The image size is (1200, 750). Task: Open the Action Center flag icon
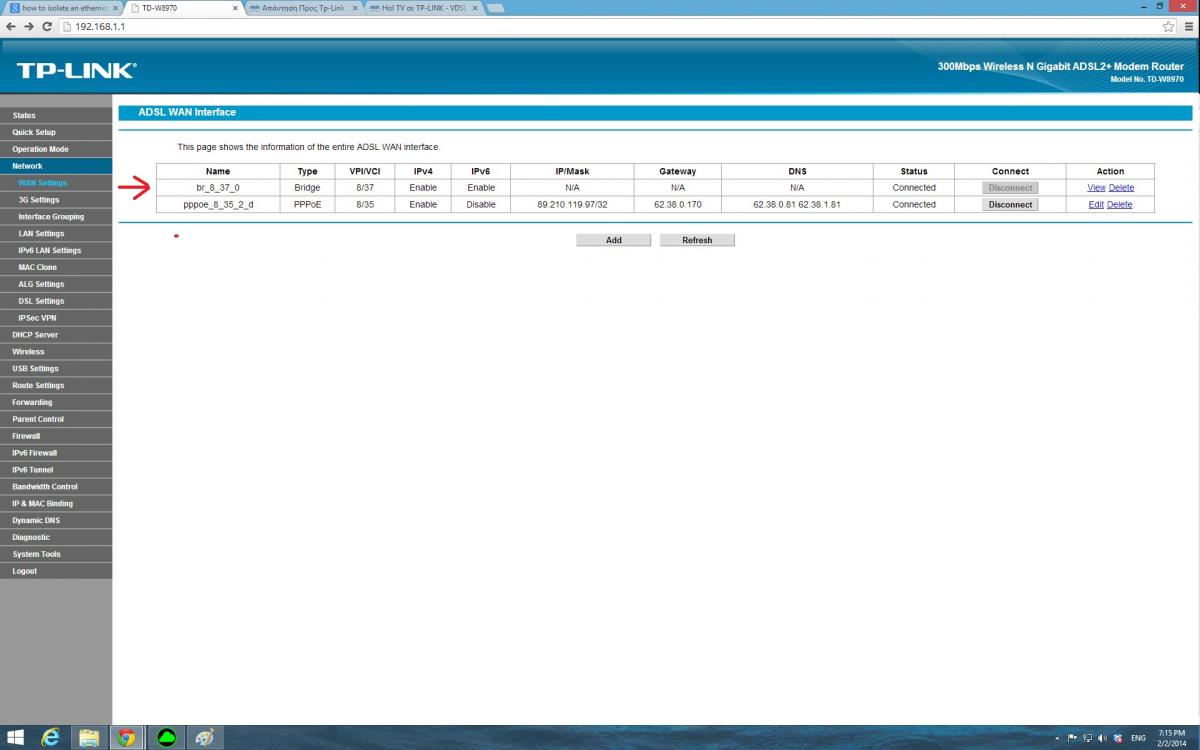click(1072, 738)
